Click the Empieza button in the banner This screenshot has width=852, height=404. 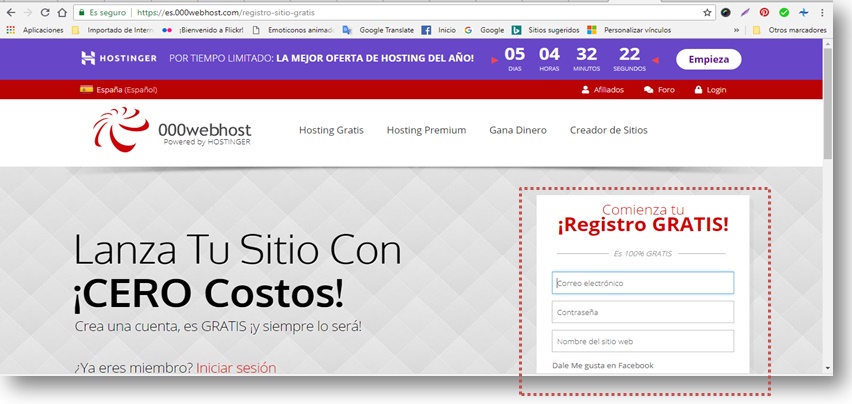coord(709,59)
